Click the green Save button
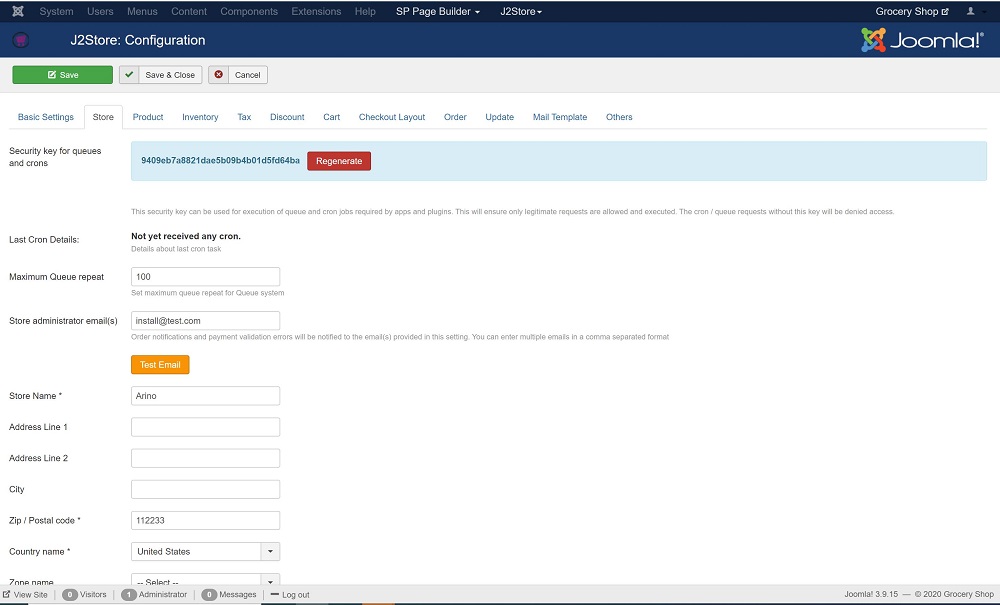This screenshot has height=605, width=1000. (x=62, y=75)
